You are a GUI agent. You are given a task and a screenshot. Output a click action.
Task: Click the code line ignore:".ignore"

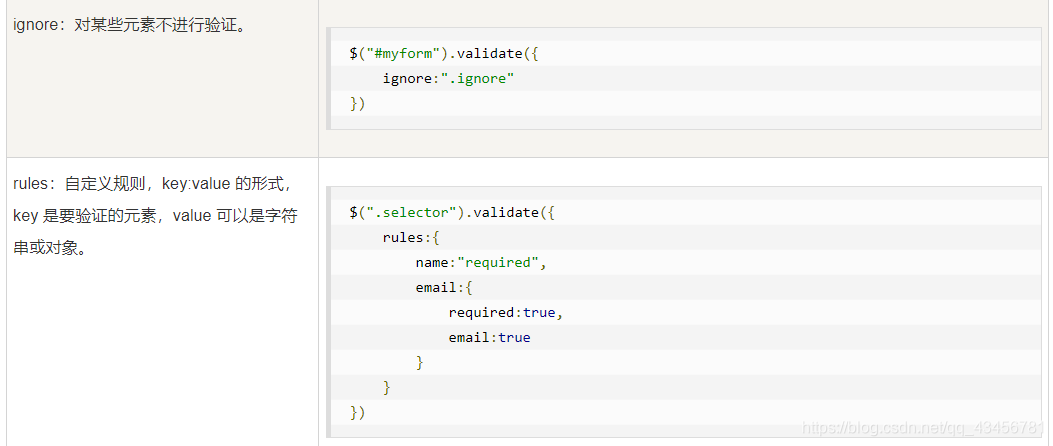coord(449,79)
